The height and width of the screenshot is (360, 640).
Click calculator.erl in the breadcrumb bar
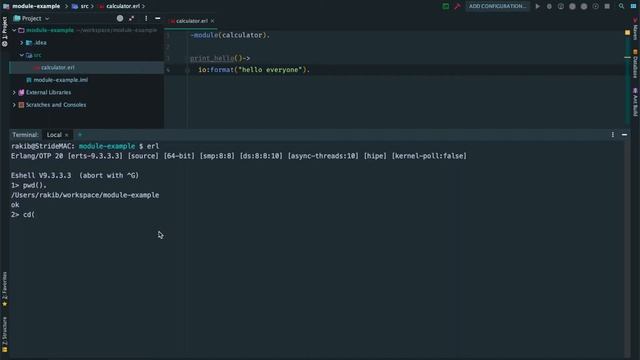123,6
